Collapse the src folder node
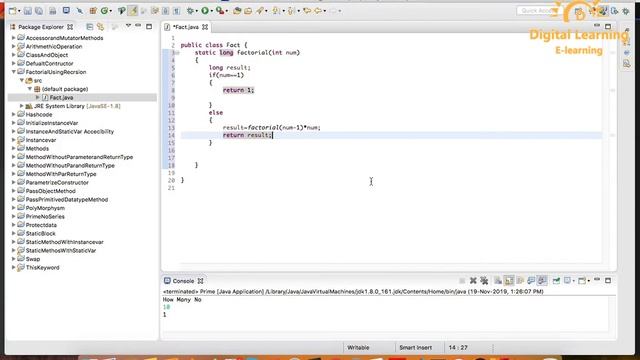 coord(22,80)
